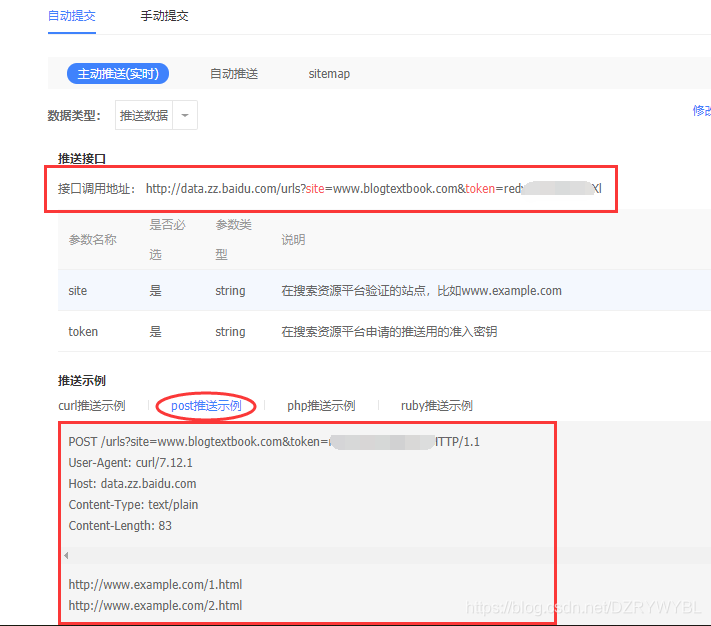Click the http://www.example.com/1.html line
Image resolution: width=711 pixels, height=626 pixels.
(x=155, y=584)
